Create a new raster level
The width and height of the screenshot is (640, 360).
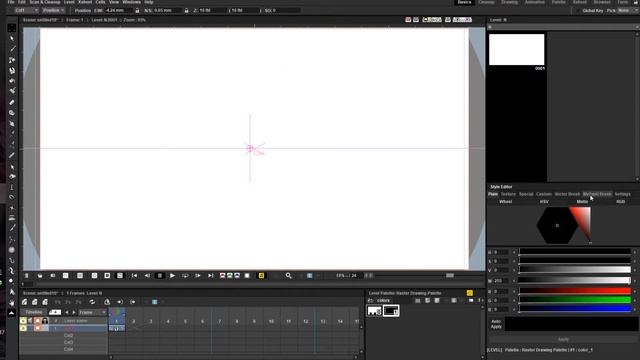coord(45,302)
